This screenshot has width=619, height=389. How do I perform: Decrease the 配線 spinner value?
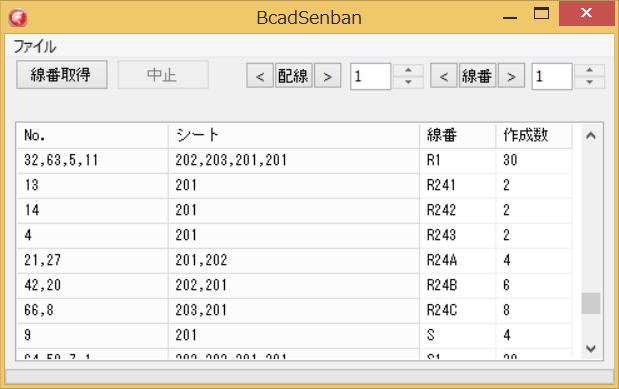pyautogui.click(x=409, y=82)
